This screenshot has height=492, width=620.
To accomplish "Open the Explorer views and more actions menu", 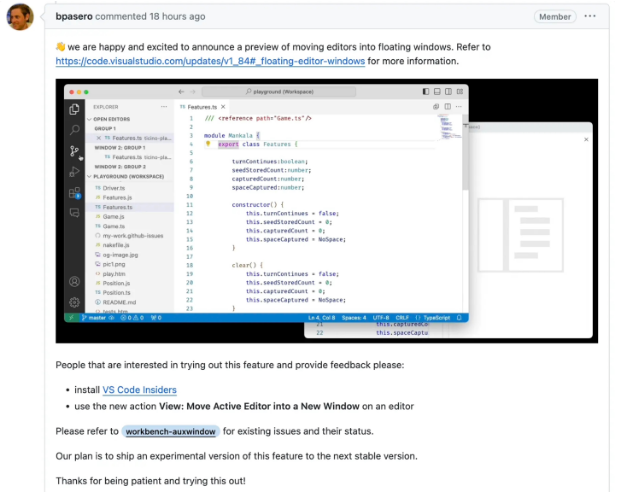I will (164, 107).
